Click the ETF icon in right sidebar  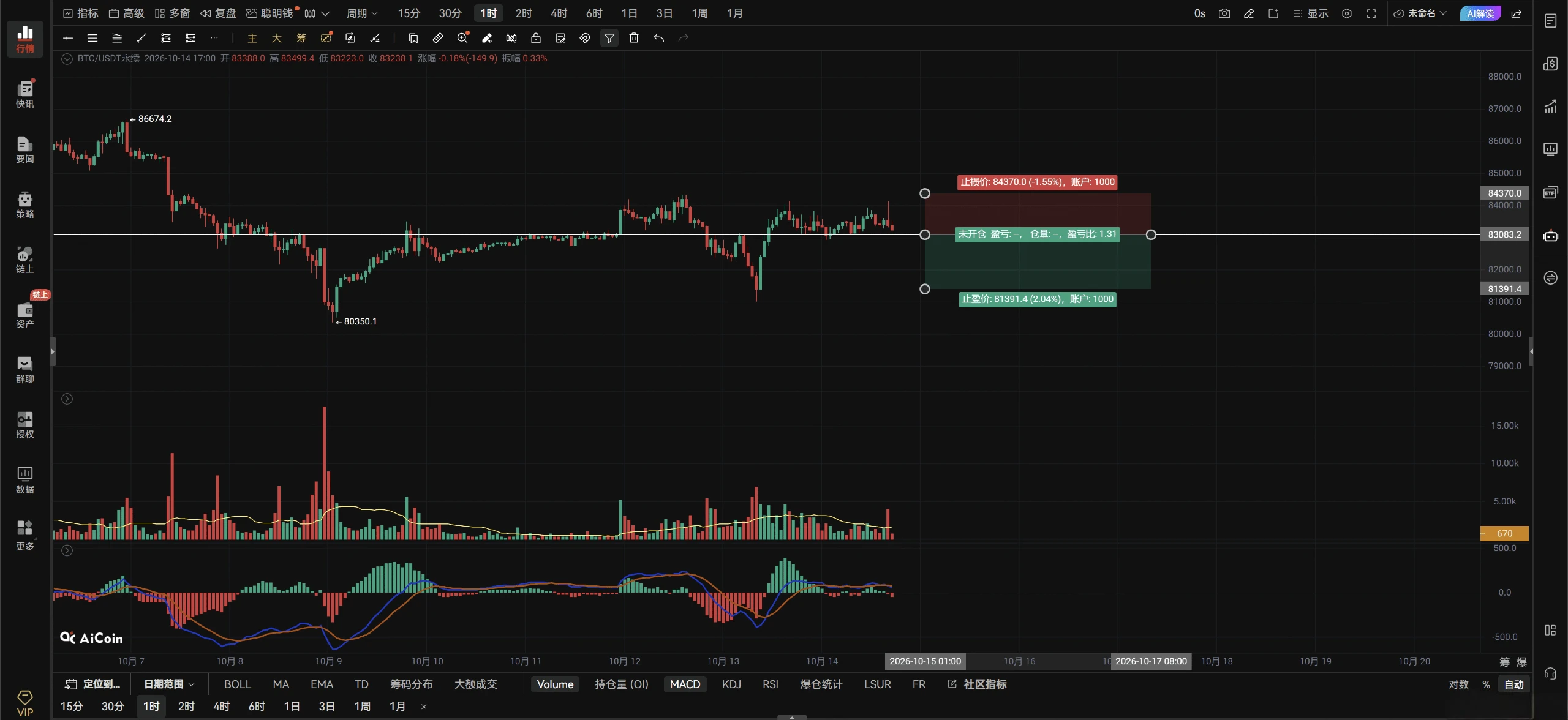point(1550,193)
